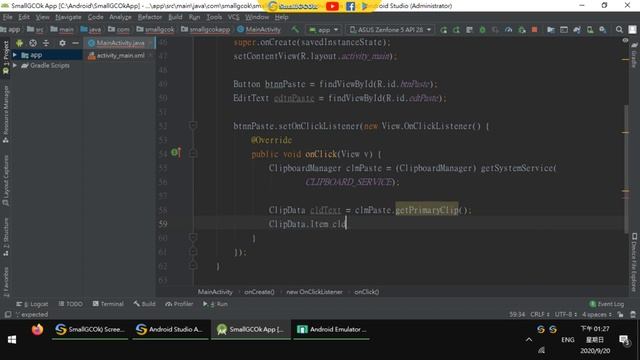Image resolution: width=640 pixels, height=360 pixels.
Task: Click the scroll-from-source target icon
Action: pos(33,43)
